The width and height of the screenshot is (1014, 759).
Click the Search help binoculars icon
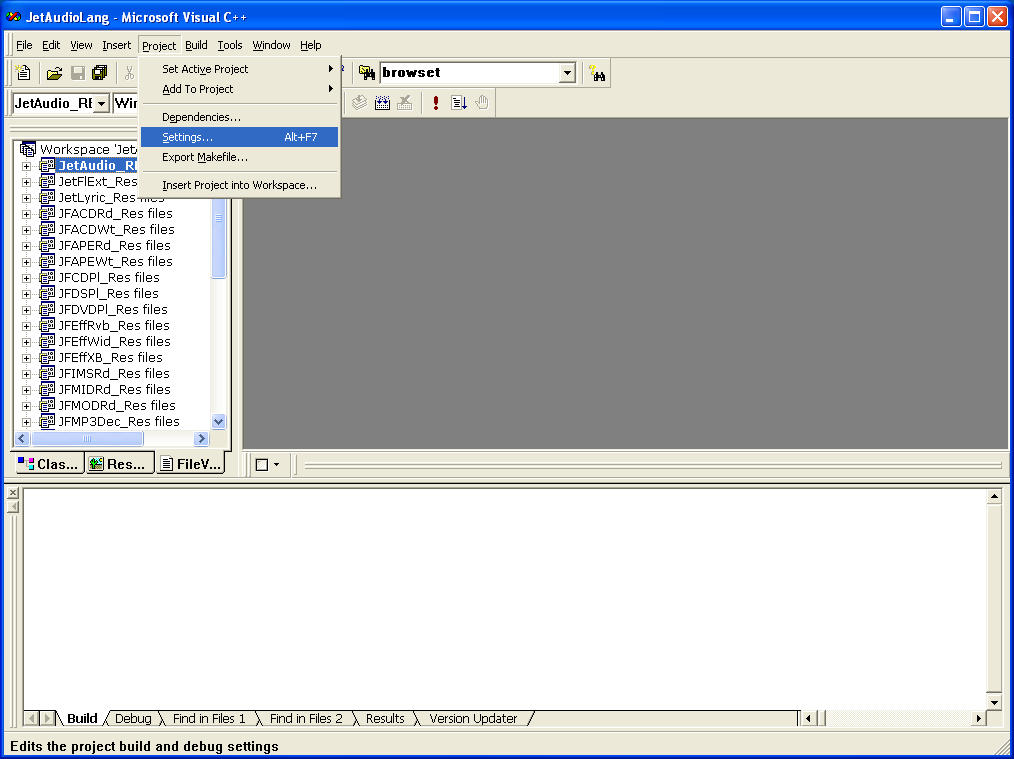coord(597,73)
